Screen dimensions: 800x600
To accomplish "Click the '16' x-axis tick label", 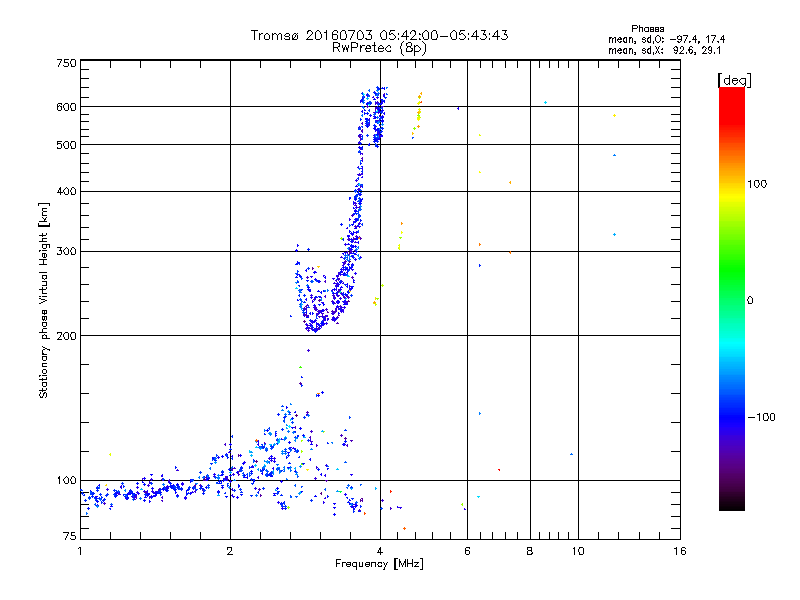I will click(x=680, y=551).
